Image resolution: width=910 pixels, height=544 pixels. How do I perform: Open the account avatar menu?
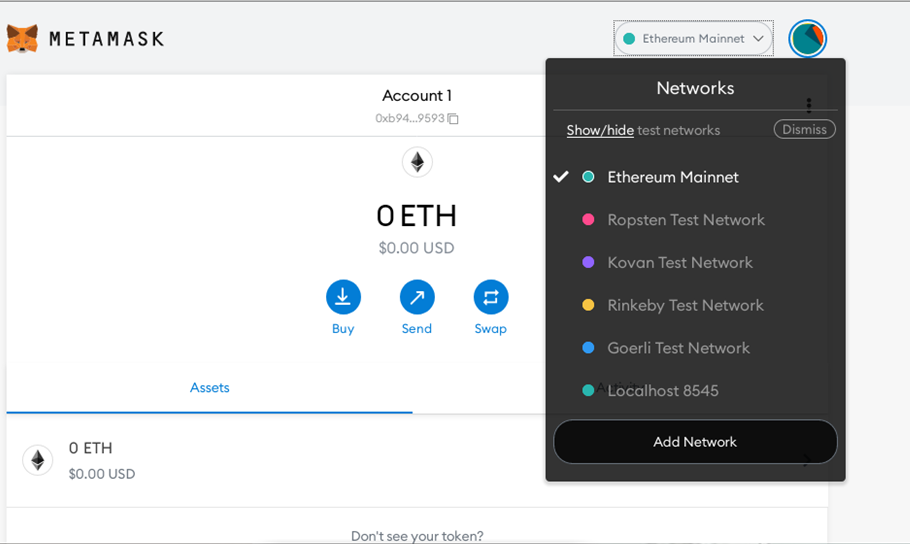pos(807,38)
